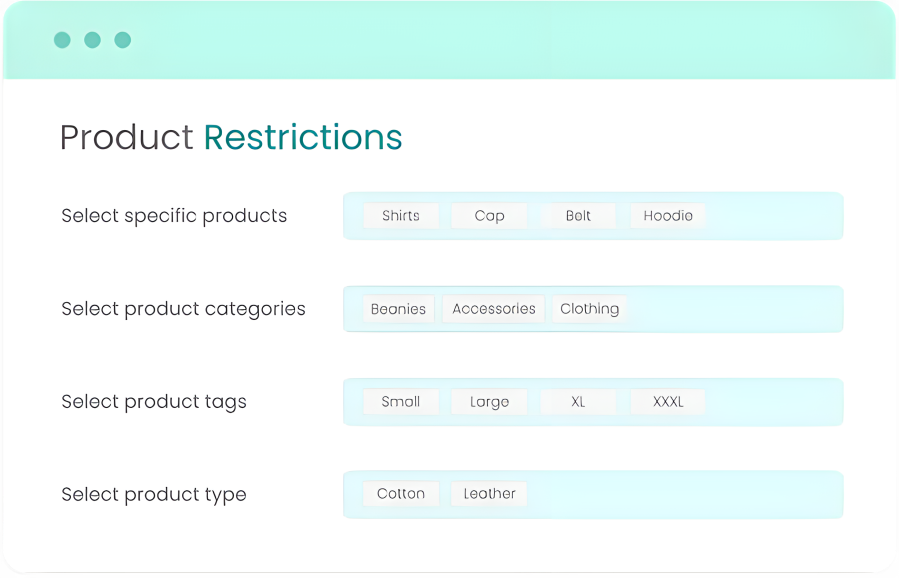The width and height of the screenshot is (899, 578).
Task: Click the Shirts product tag
Action: click(x=401, y=216)
